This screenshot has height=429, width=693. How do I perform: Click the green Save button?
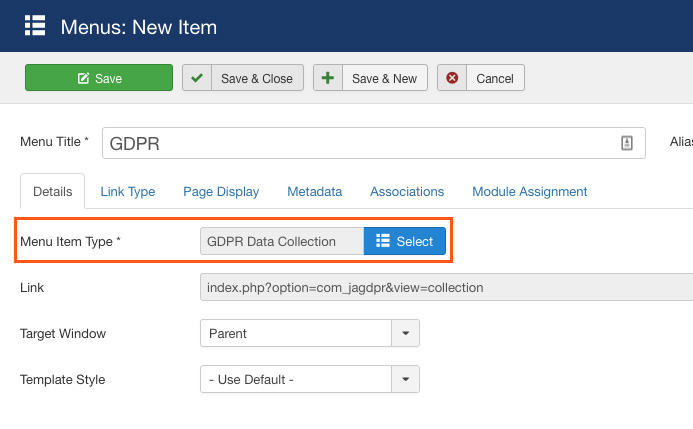point(99,78)
